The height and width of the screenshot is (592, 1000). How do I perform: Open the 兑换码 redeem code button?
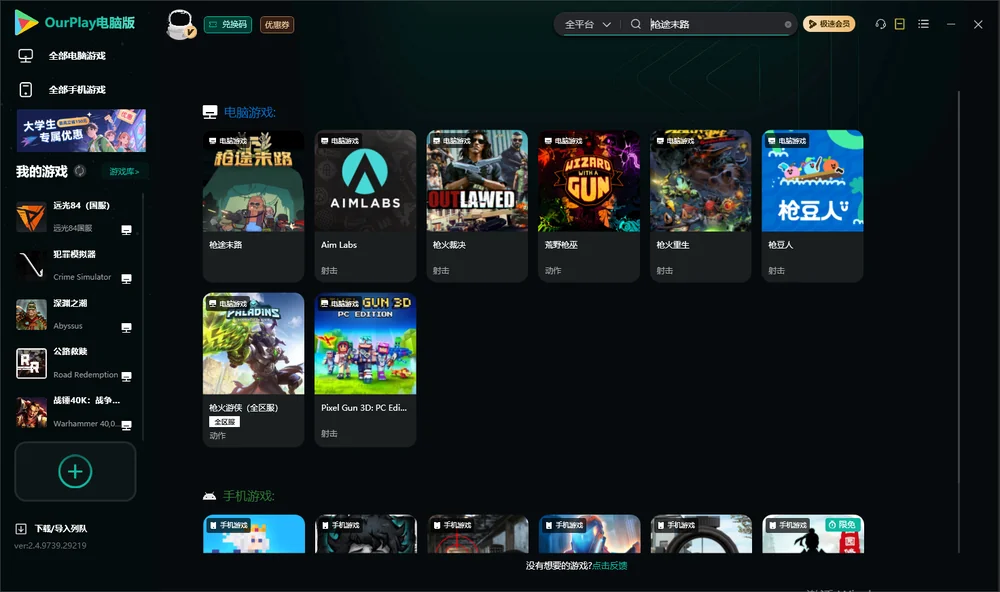point(228,24)
